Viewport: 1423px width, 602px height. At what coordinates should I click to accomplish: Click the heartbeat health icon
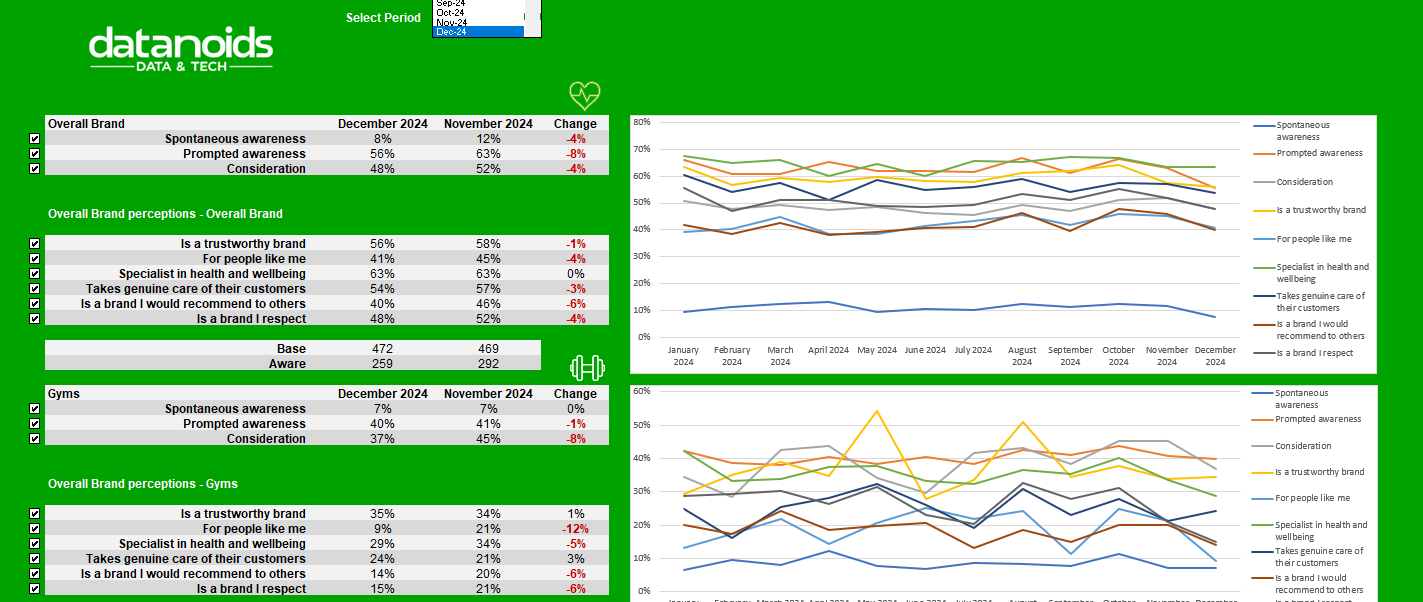tap(585, 96)
